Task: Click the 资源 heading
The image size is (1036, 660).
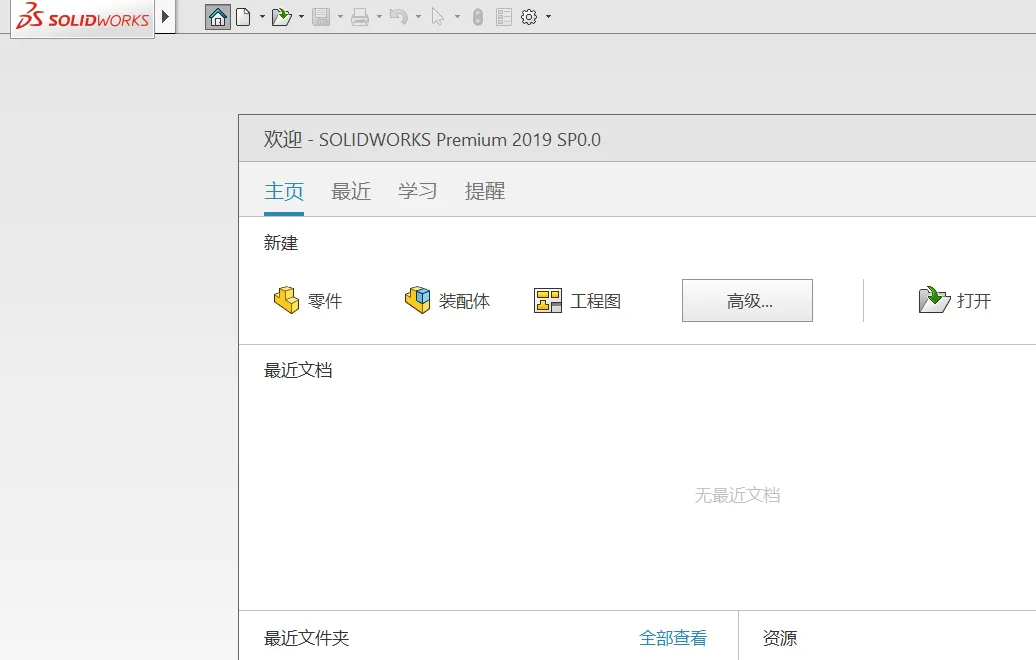Action: 780,638
